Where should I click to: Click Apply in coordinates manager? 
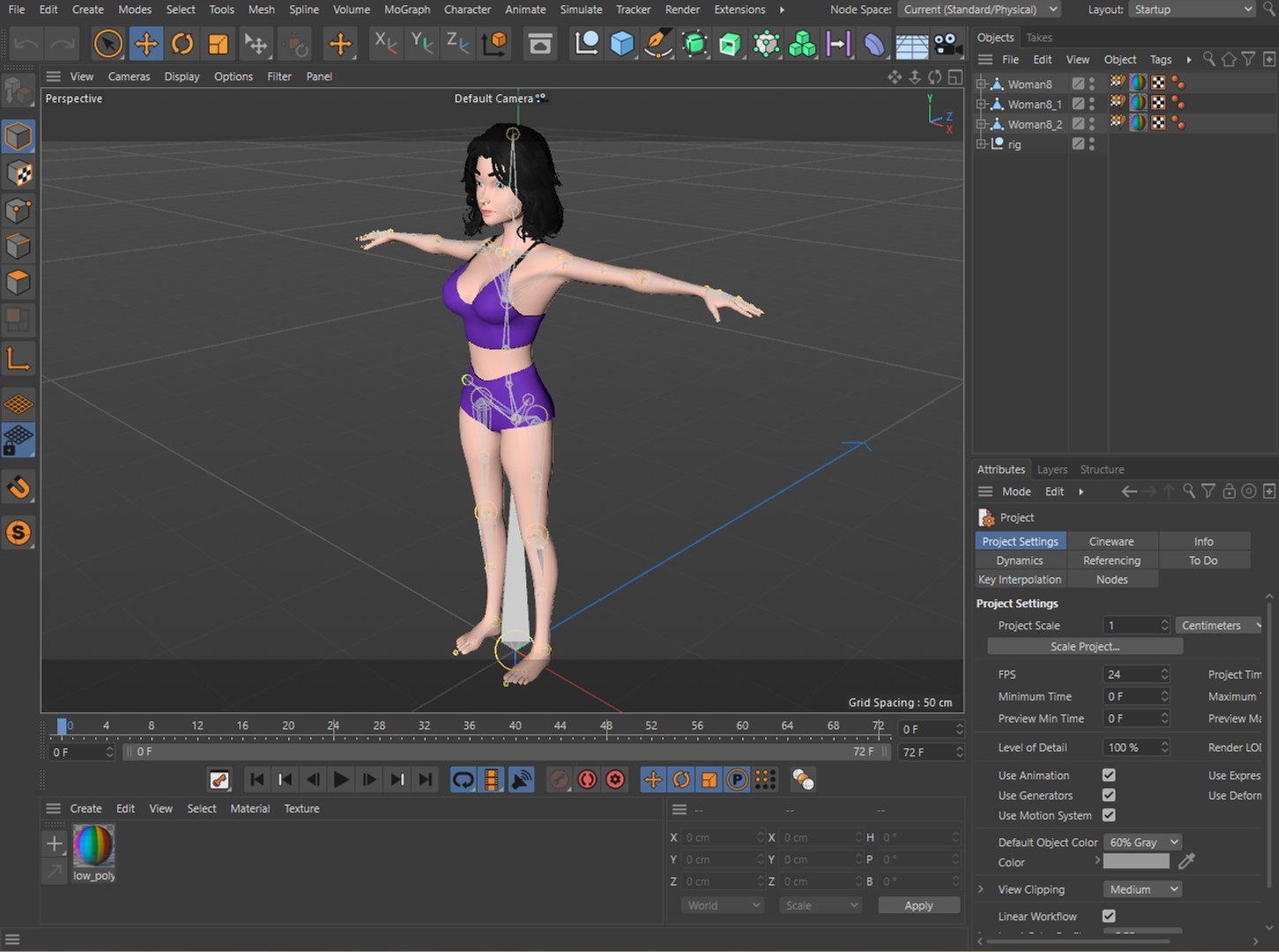click(918, 905)
